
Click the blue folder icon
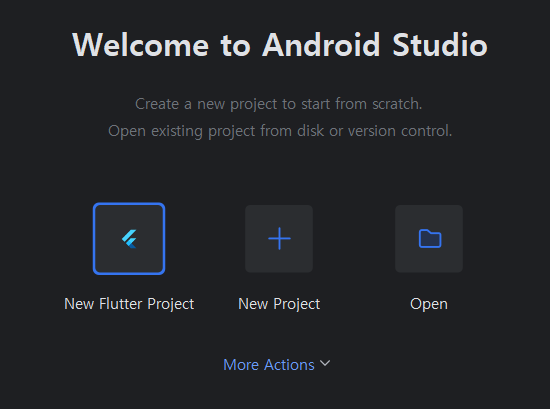point(430,239)
